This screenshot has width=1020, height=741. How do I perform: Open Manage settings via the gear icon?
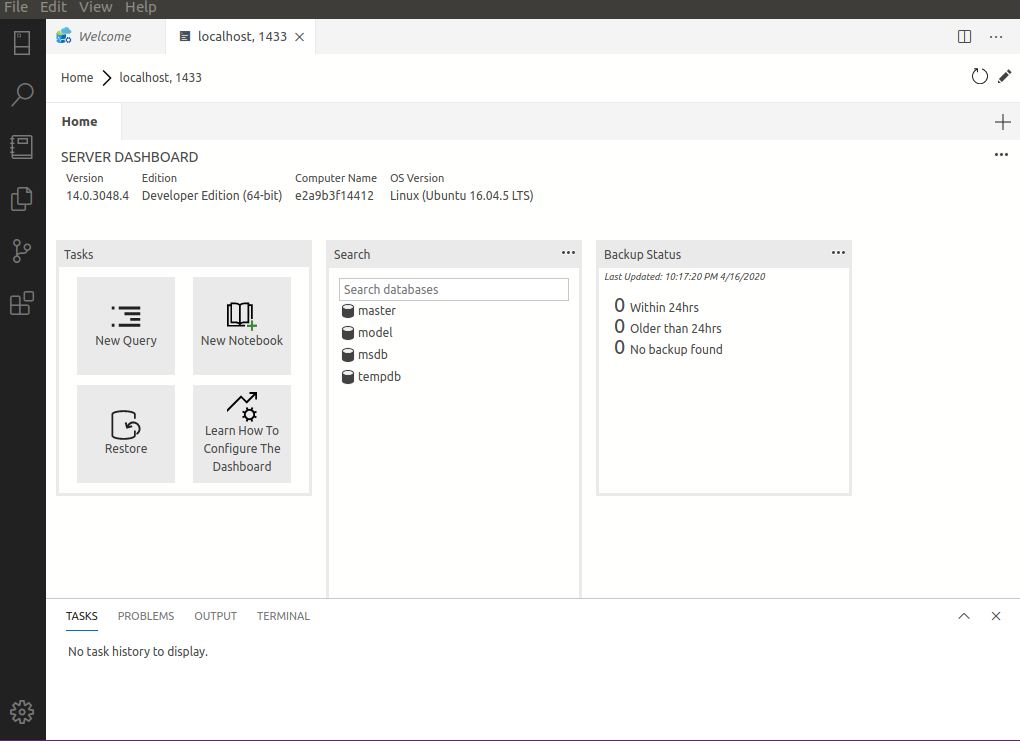click(22, 712)
